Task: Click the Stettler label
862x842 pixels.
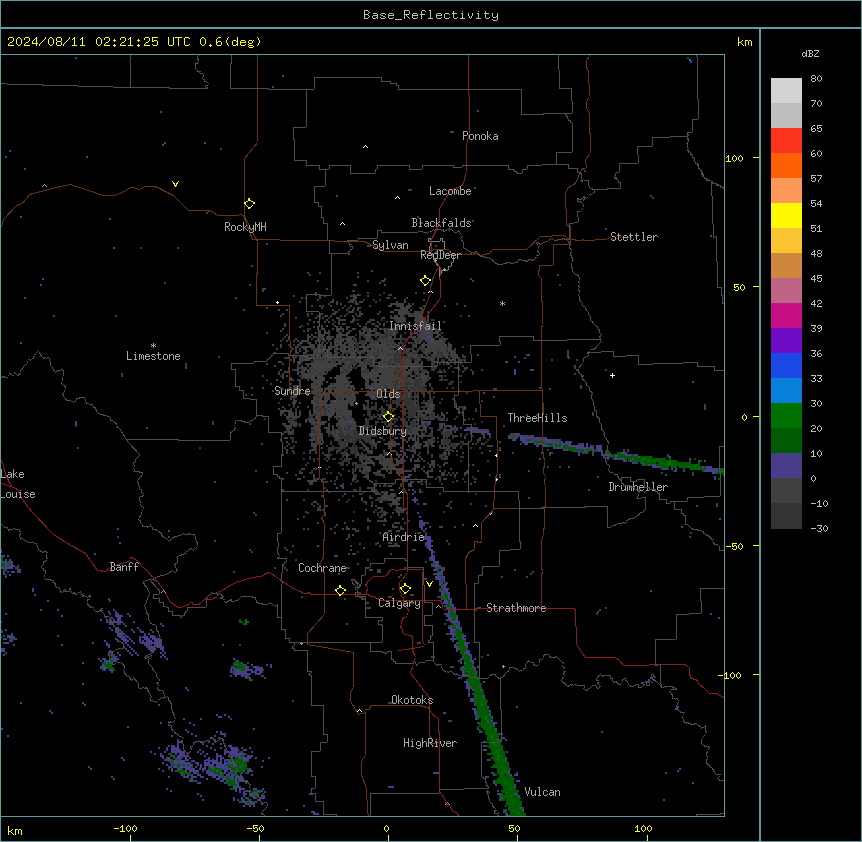Action: point(634,237)
